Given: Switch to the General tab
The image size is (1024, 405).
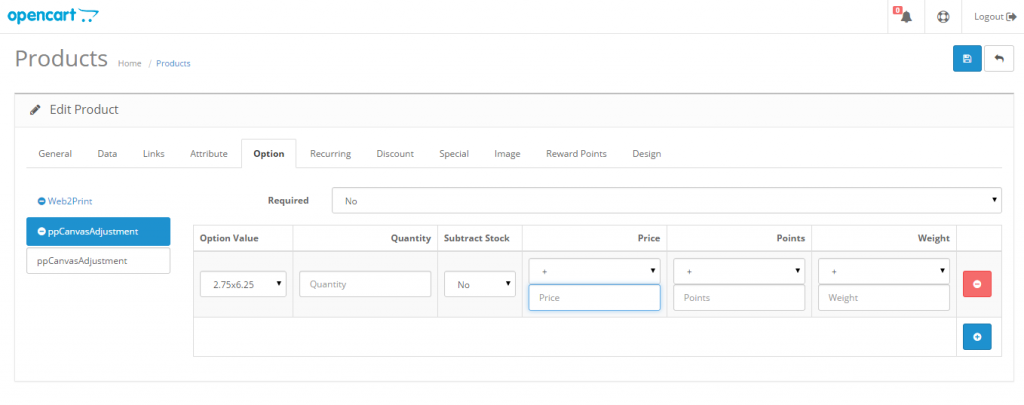Looking at the screenshot, I should [55, 154].
